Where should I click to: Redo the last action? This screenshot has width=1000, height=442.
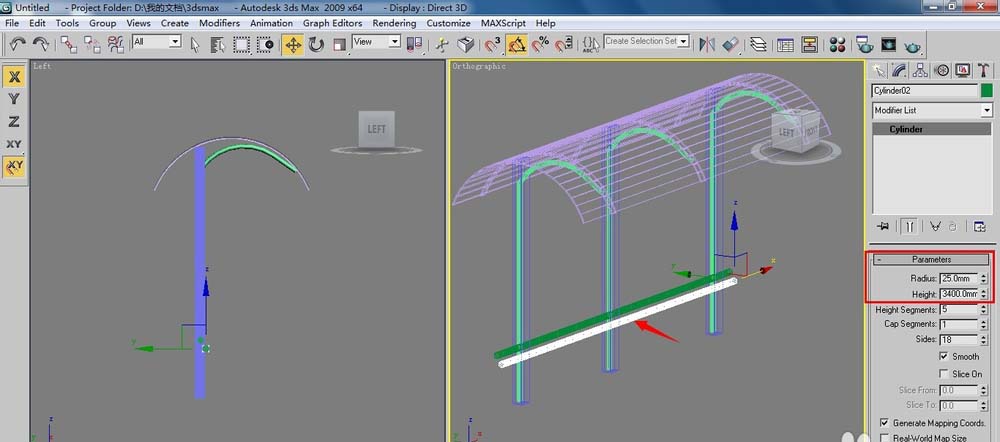[41, 44]
